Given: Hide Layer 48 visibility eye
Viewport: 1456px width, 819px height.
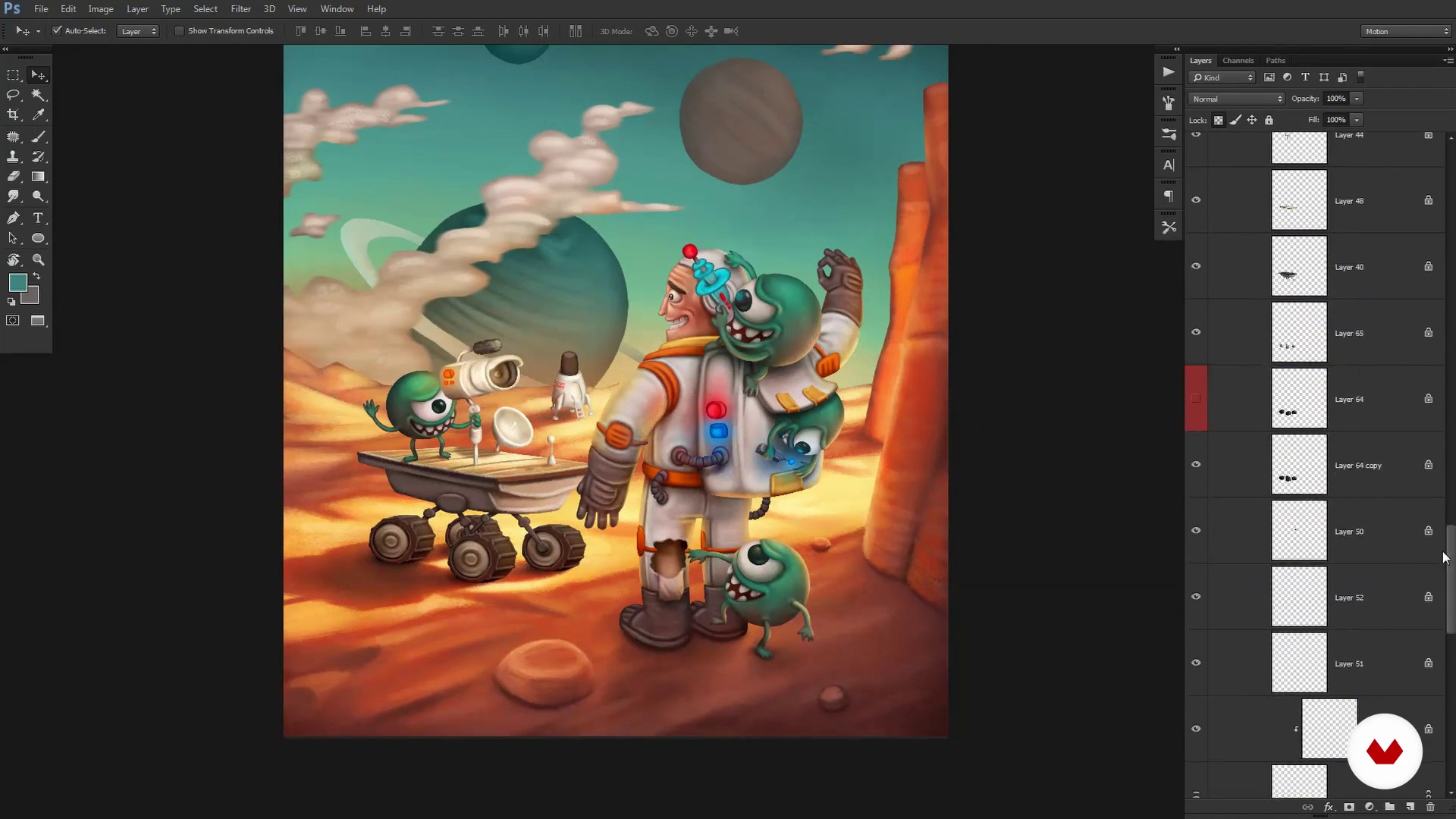Looking at the screenshot, I should click(1196, 200).
